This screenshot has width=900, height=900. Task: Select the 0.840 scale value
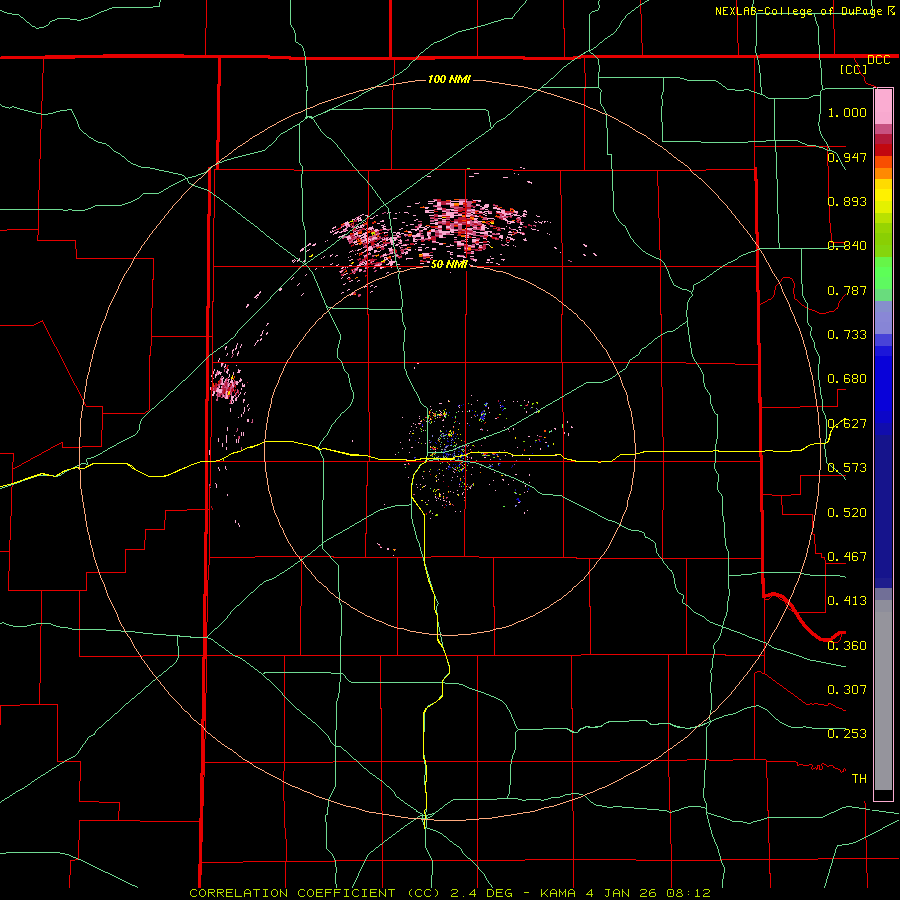coord(847,245)
